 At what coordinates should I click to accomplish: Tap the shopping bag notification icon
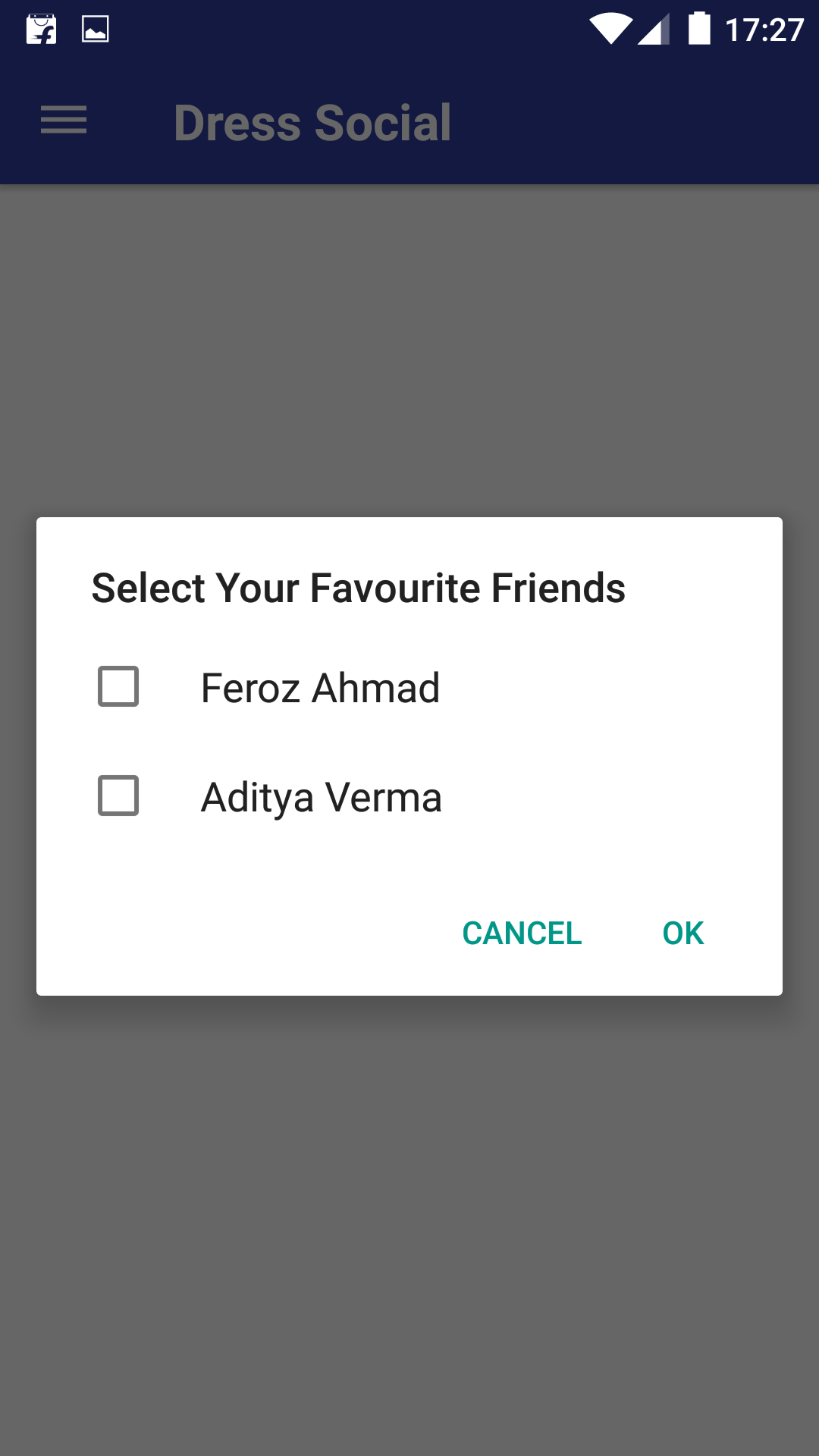[x=41, y=30]
